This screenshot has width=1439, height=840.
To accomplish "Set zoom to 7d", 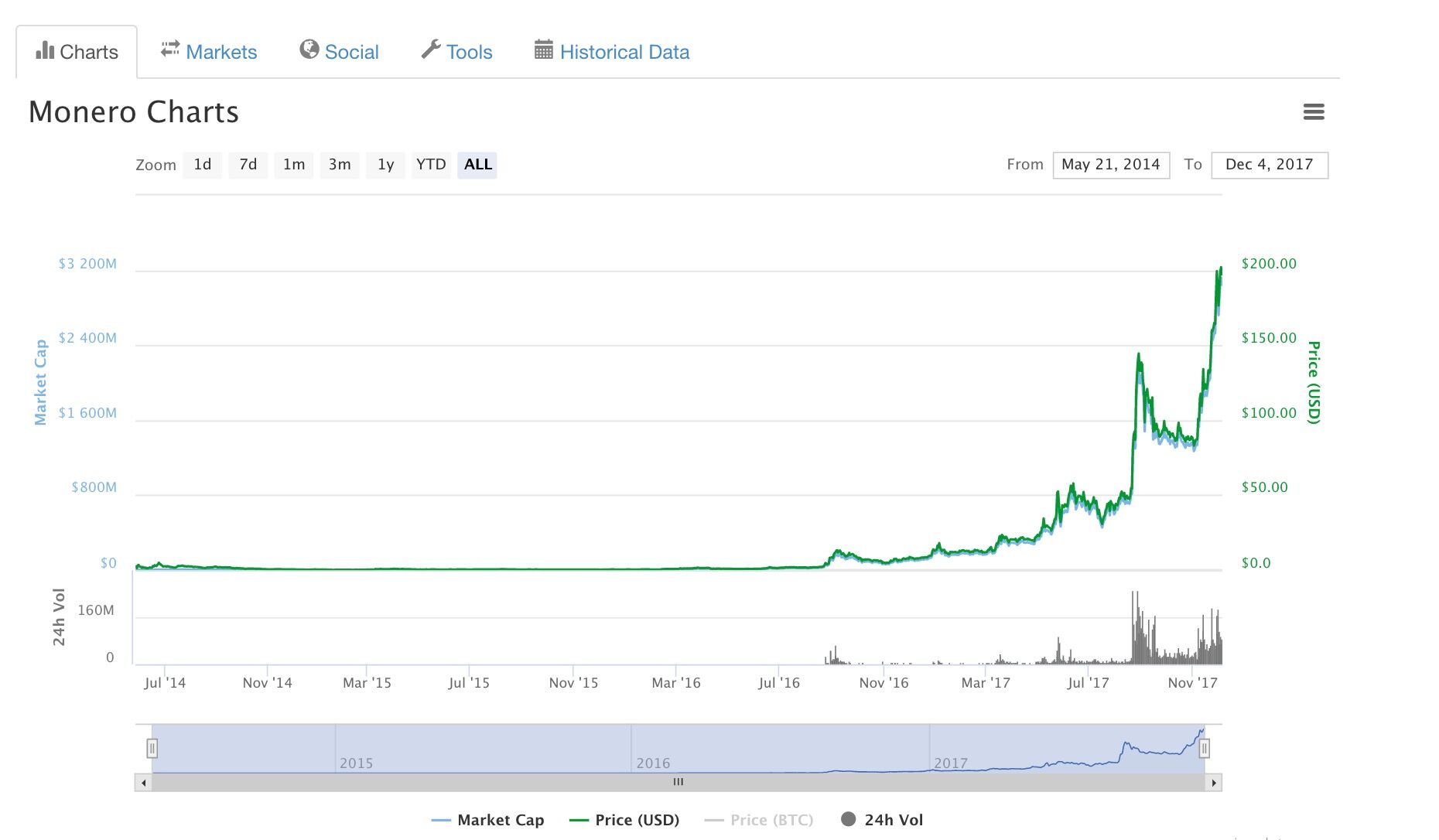I will point(248,165).
